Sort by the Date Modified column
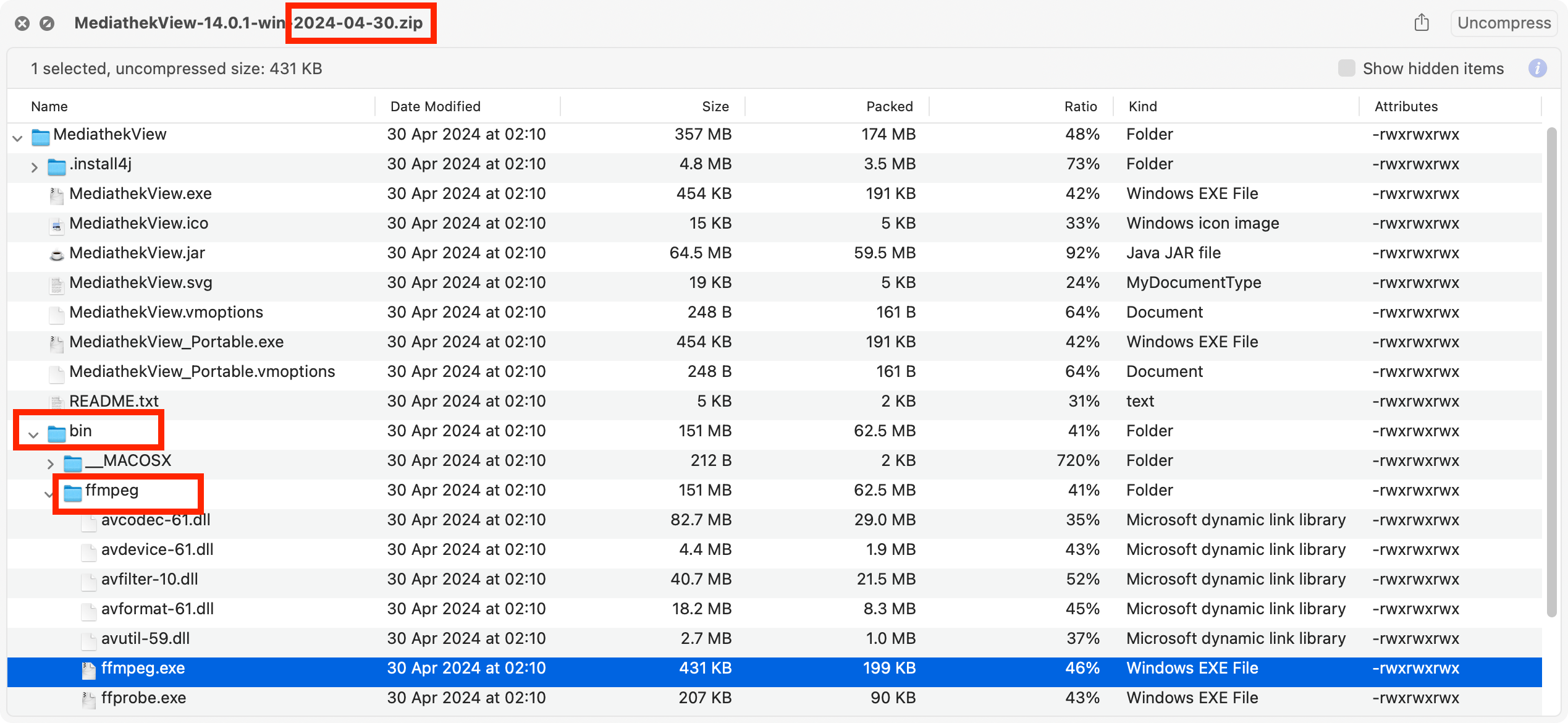 click(x=435, y=106)
